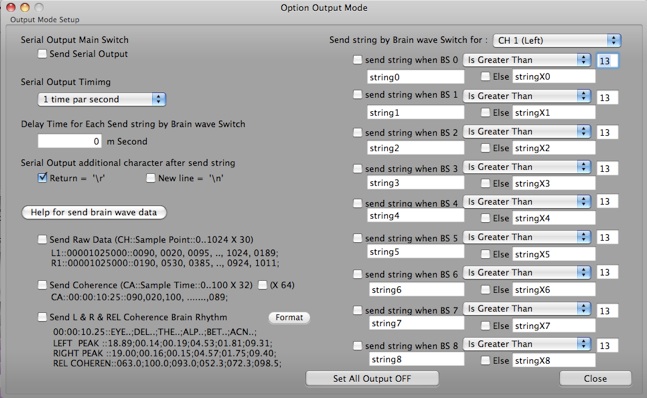
Task: Click Help for send brain wave data
Action: (94, 212)
